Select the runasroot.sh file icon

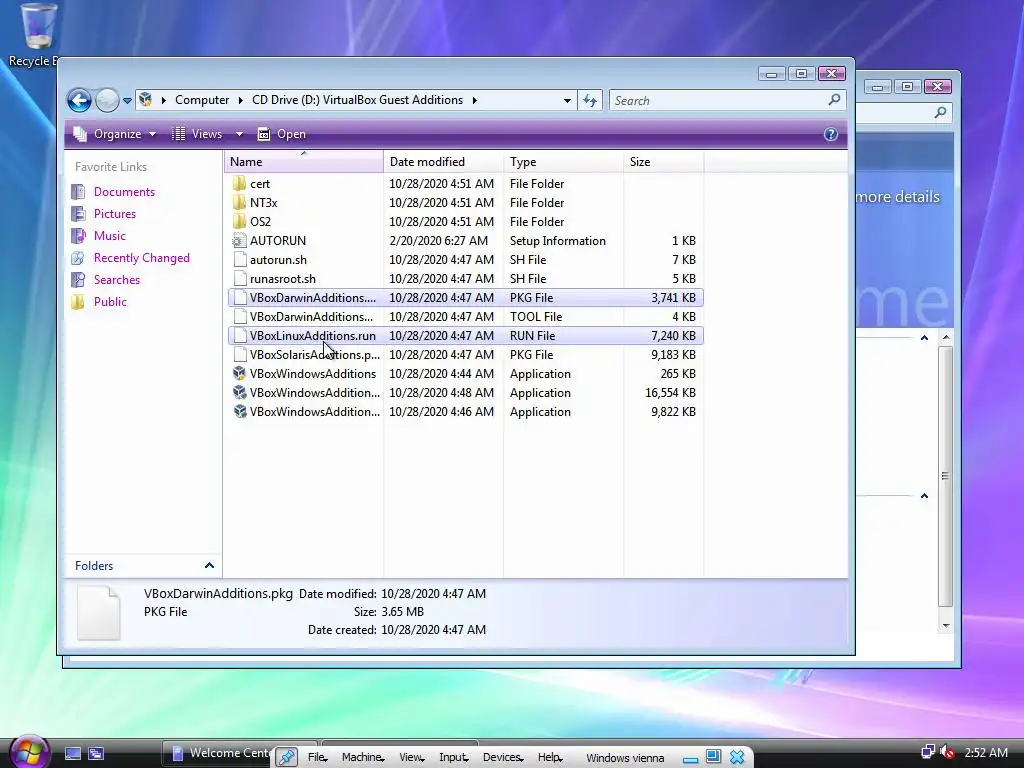240,278
